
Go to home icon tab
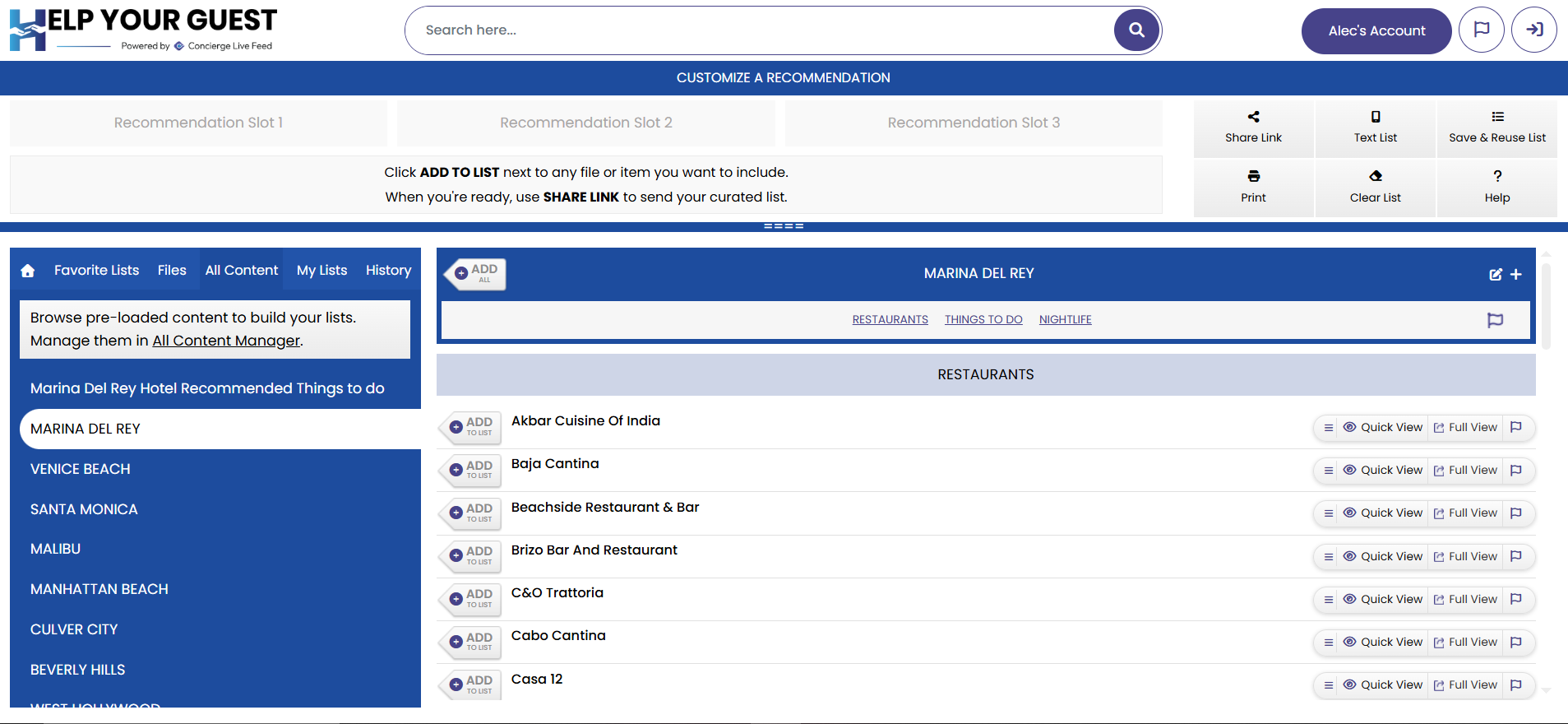pos(28,271)
